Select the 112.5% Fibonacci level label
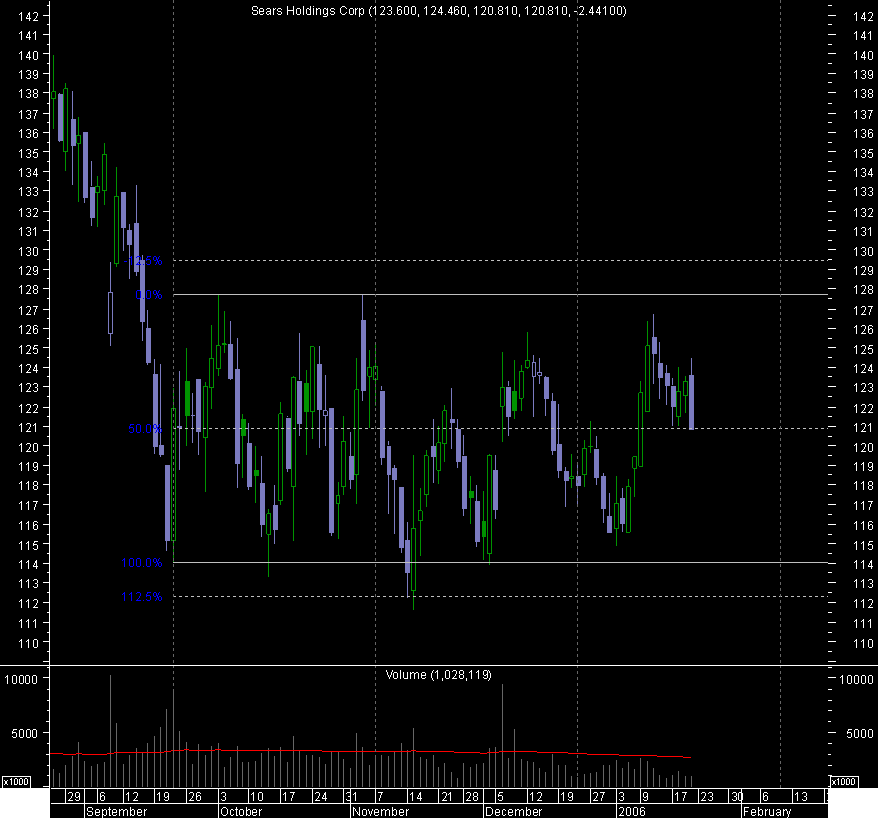Viewport: 878px width, 818px height. point(142,597)
